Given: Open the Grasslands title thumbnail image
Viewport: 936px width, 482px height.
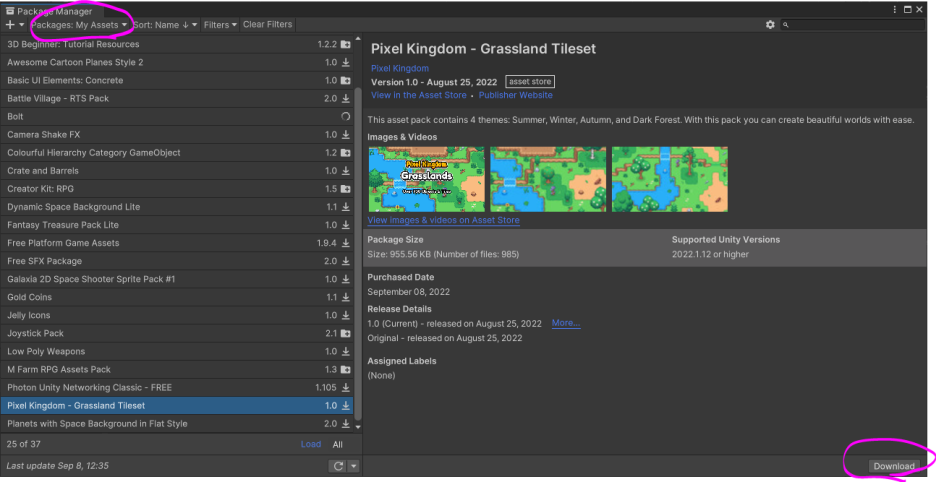Looking at the screenshot, I should [x=426, y=179].
